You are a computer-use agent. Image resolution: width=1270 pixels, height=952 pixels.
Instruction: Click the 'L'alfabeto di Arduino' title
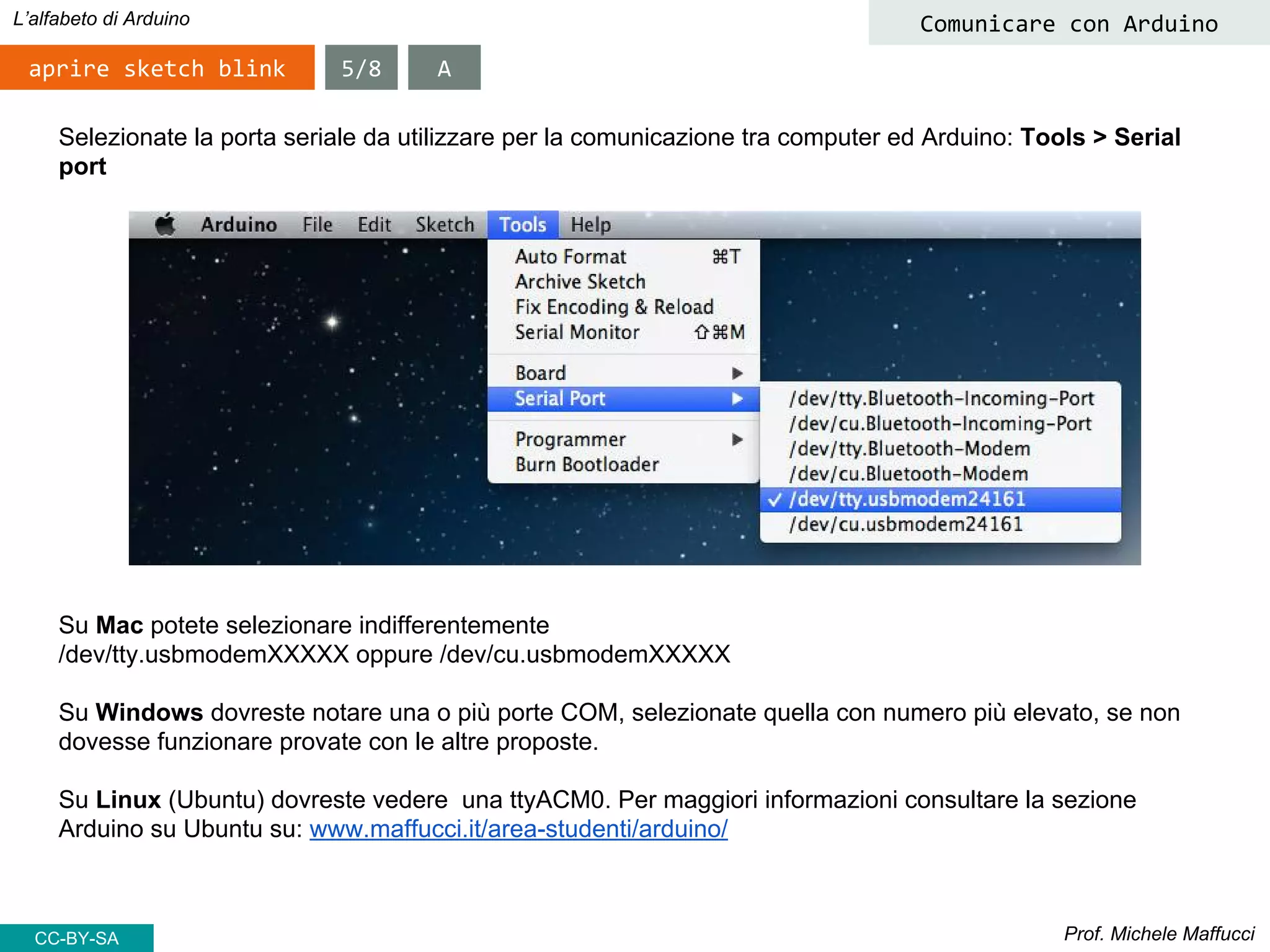[101, 19]
